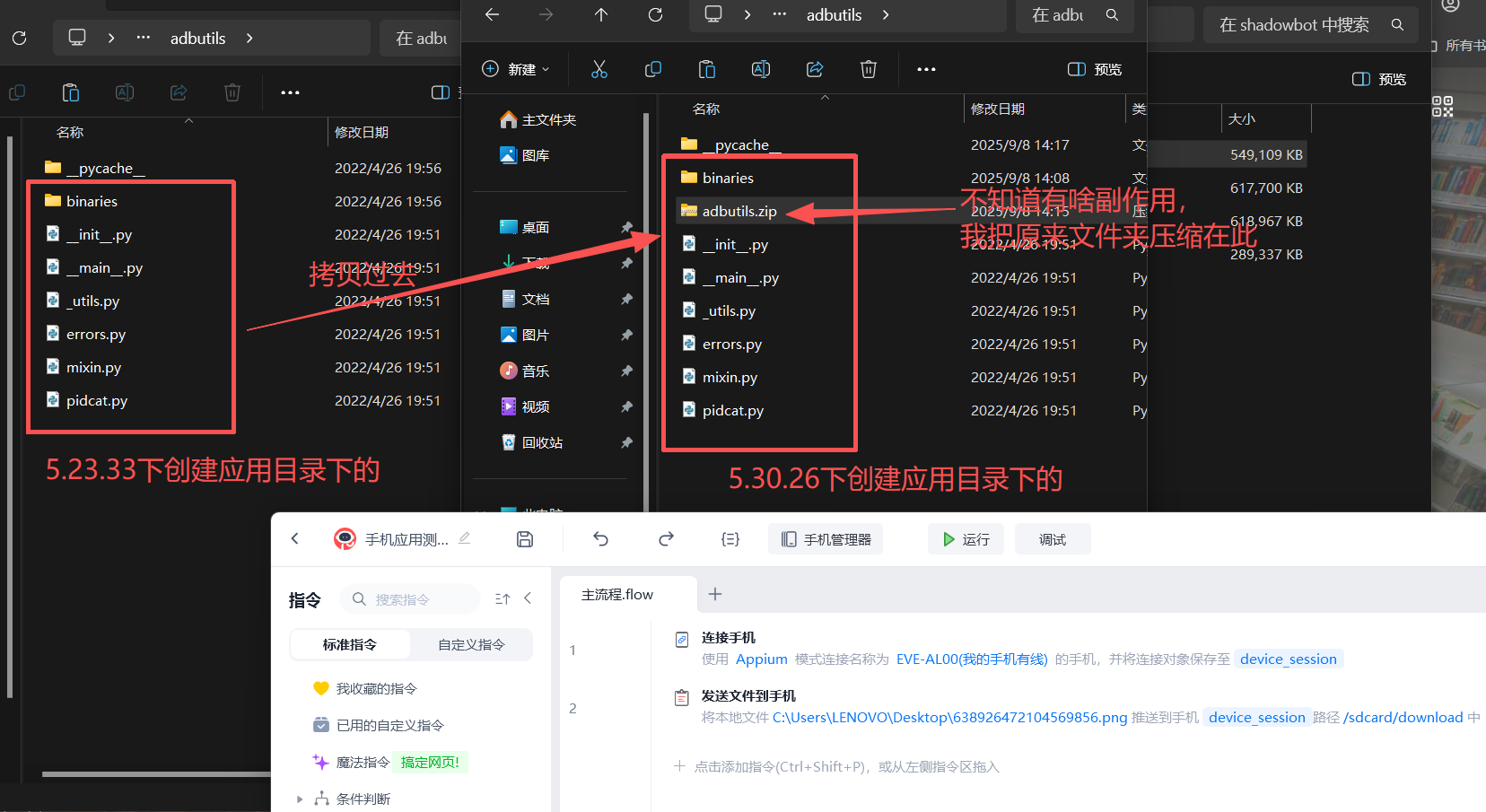Open the more options ellipsis in middle Explorer
This screenshot has width=1486, height=812.
926,69
